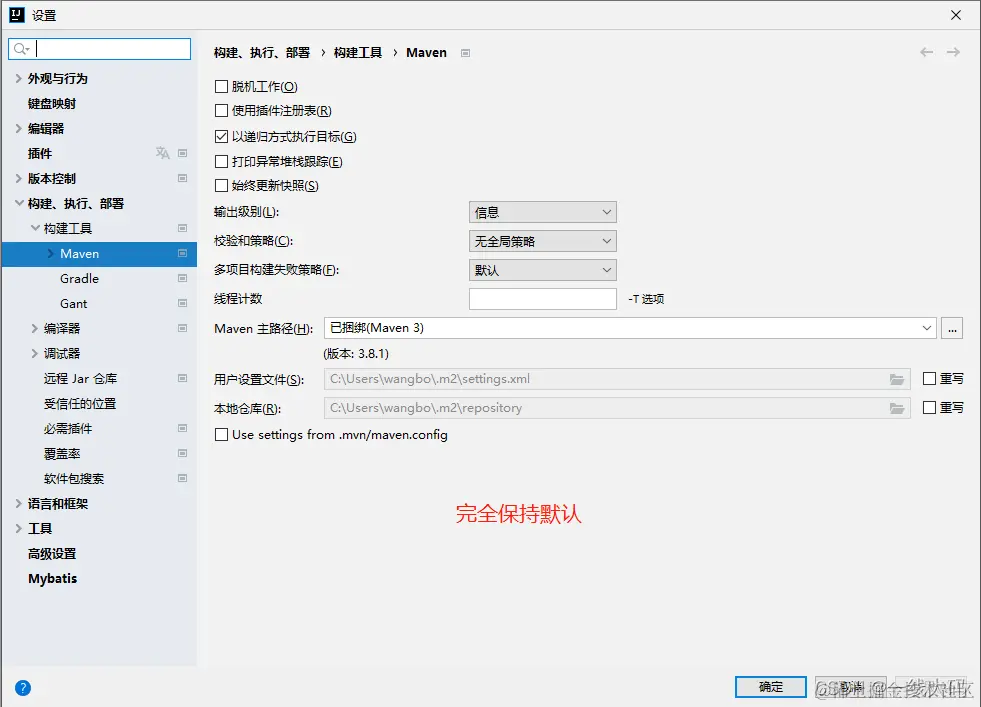Enable 脱机工作 checkbox
Image resolution: width=981 pixels, height=707 pixels.
(x=221, y=86)
